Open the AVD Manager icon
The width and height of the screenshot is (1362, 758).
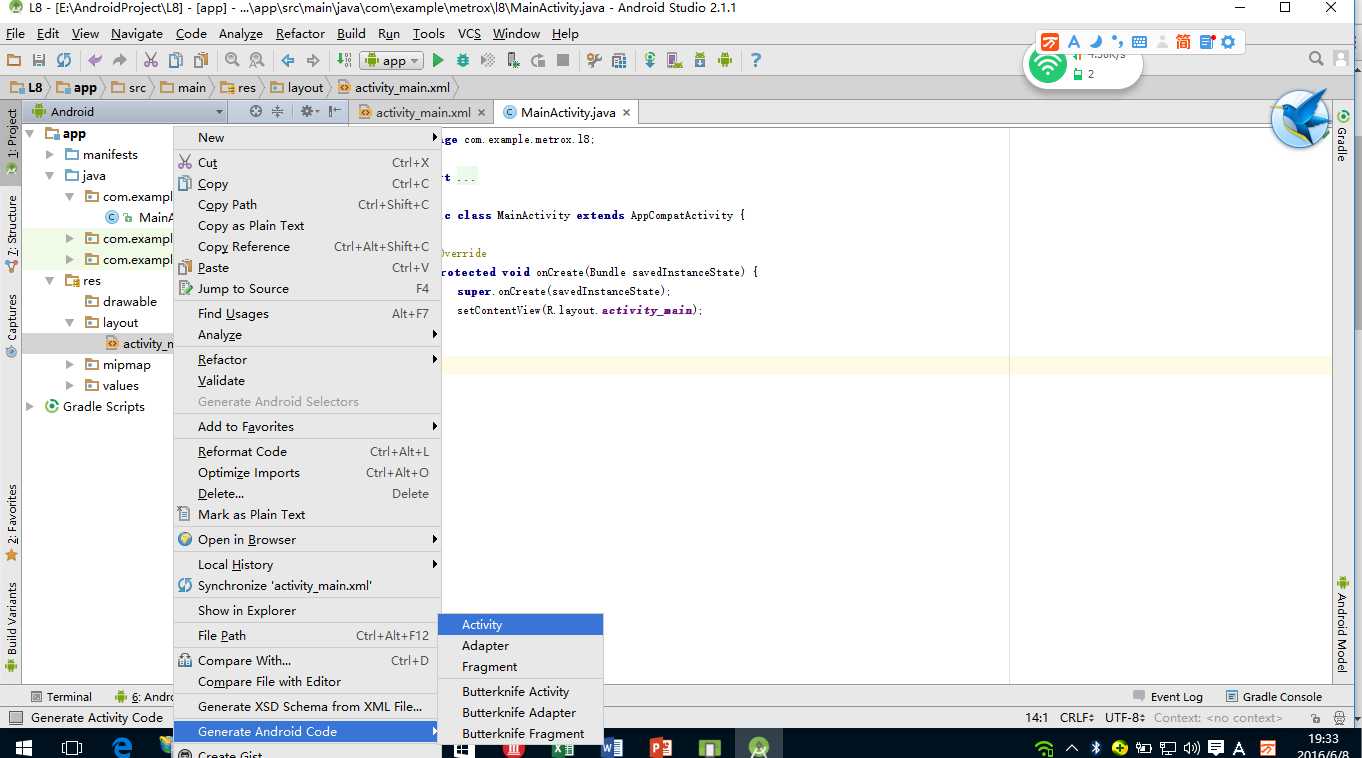pos(675,60)
